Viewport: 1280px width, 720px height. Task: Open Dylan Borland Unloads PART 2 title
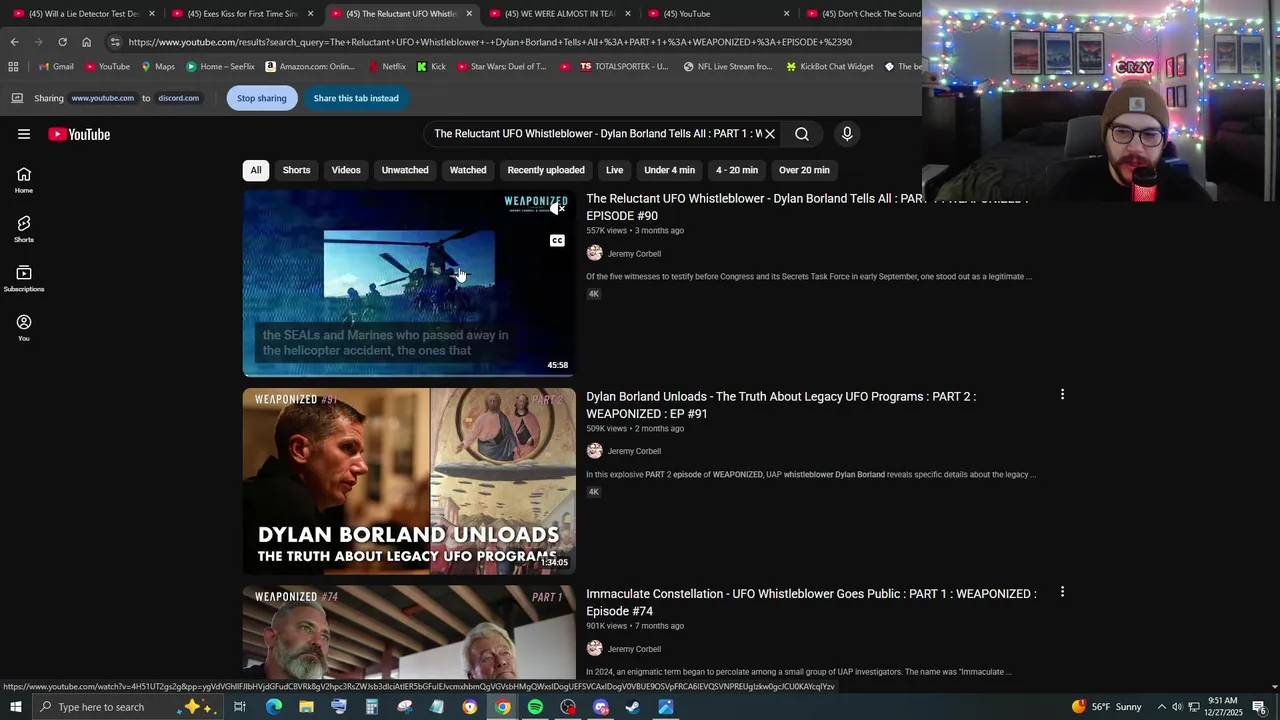pyautogui.click(x=781, y=405)
